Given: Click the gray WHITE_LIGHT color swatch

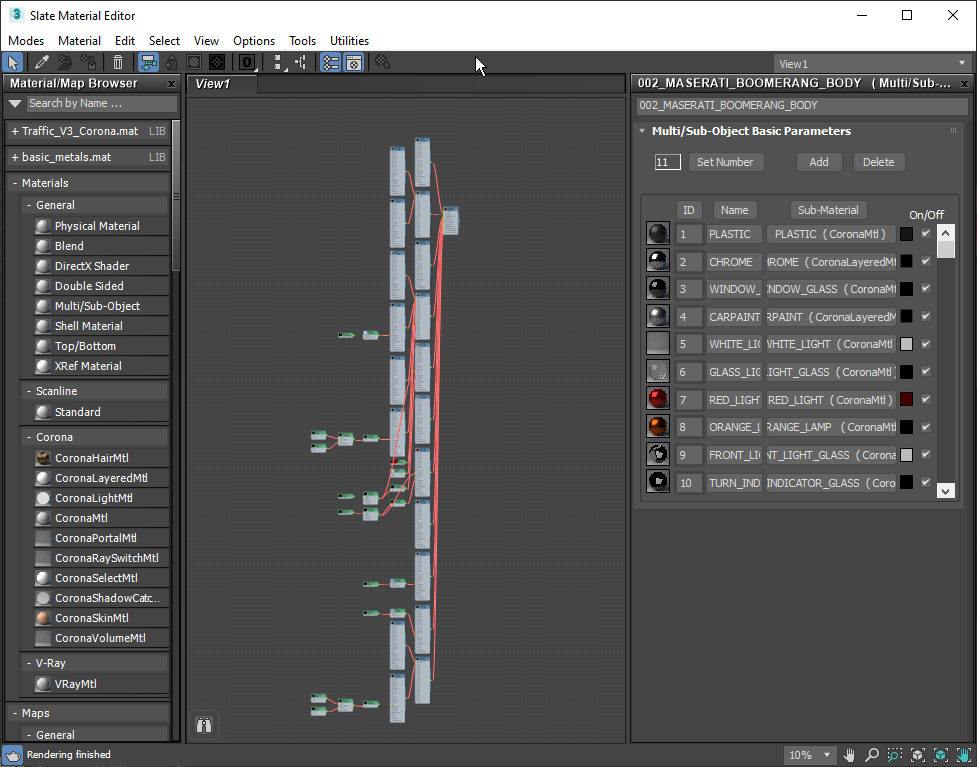Looking at the screenshot, I should [907, 344].
